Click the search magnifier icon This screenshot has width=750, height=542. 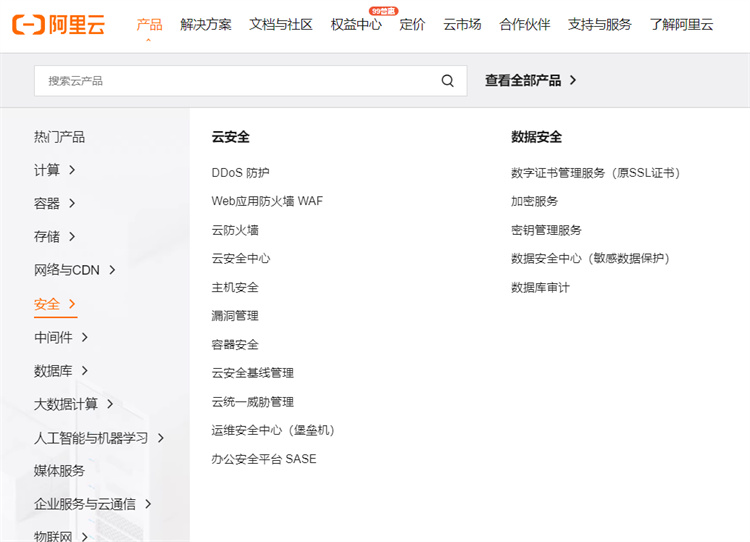point(447,81)
